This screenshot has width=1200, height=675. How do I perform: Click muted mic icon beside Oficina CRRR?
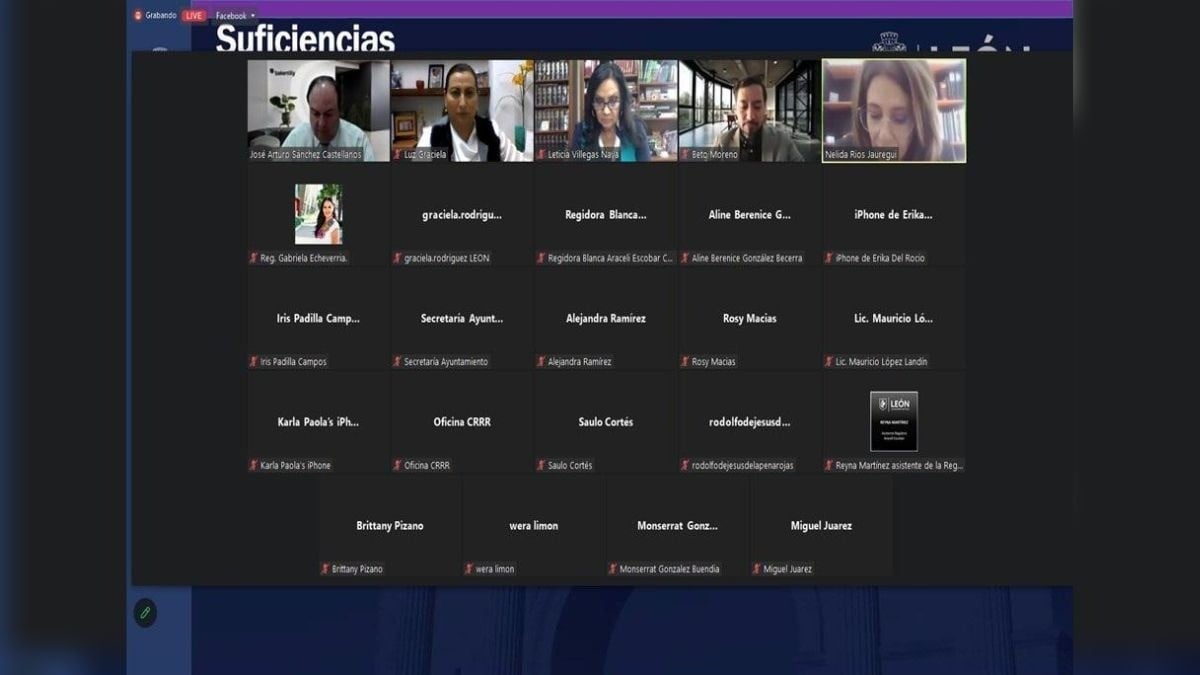(398, 466)
